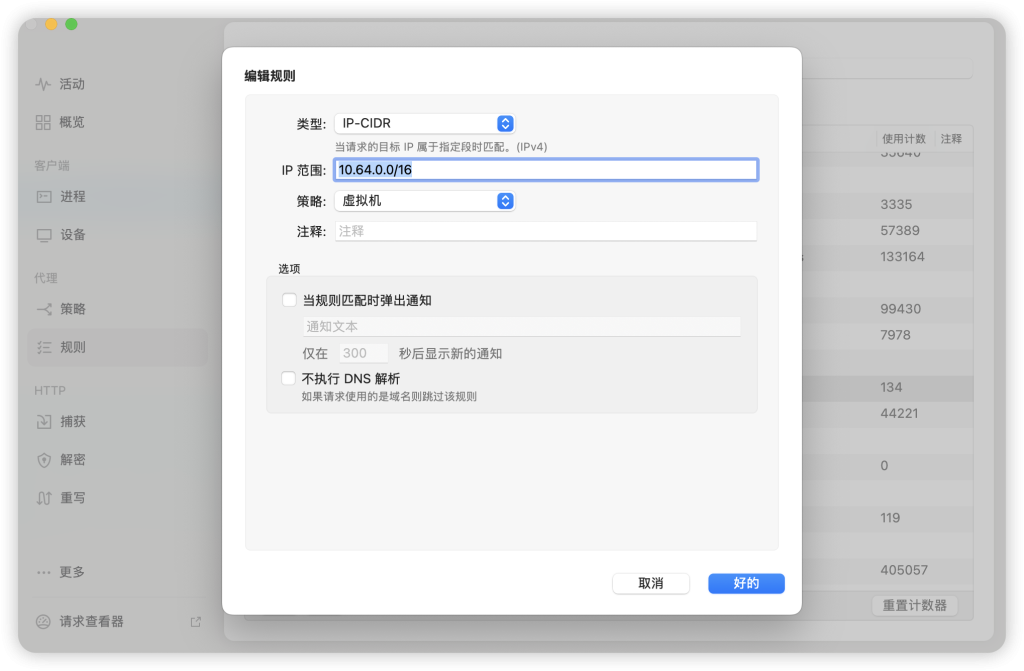This screenshot has height=671, width=1024.
Task: Select the 规则 rules list icon
Action: (44, 348)
